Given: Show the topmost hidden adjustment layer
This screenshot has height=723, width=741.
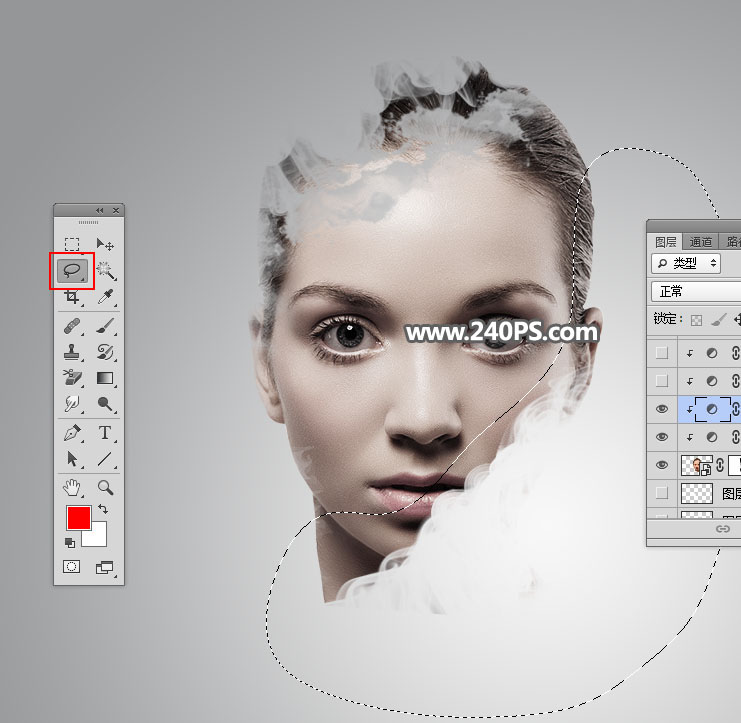Looking at the screenshot, I should pos(659,353).
